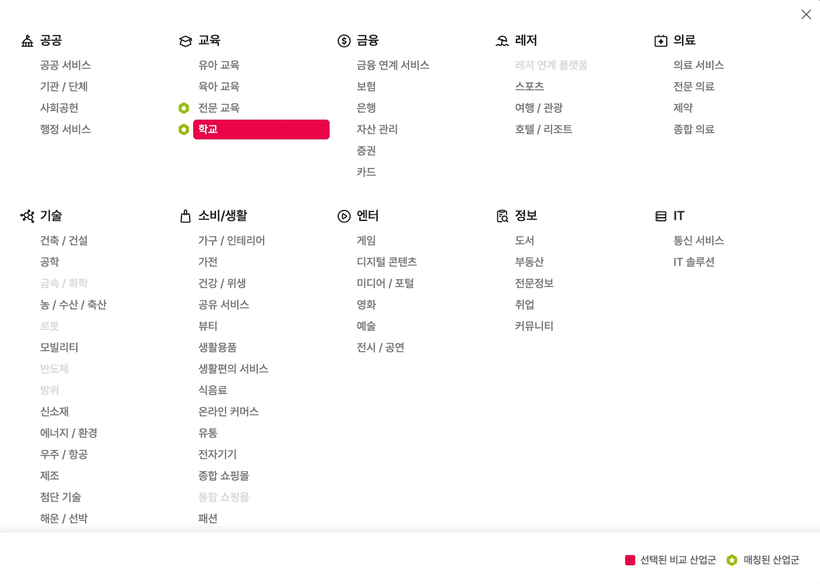
Task: Click the 기술 technology icon
Action: 27,216
